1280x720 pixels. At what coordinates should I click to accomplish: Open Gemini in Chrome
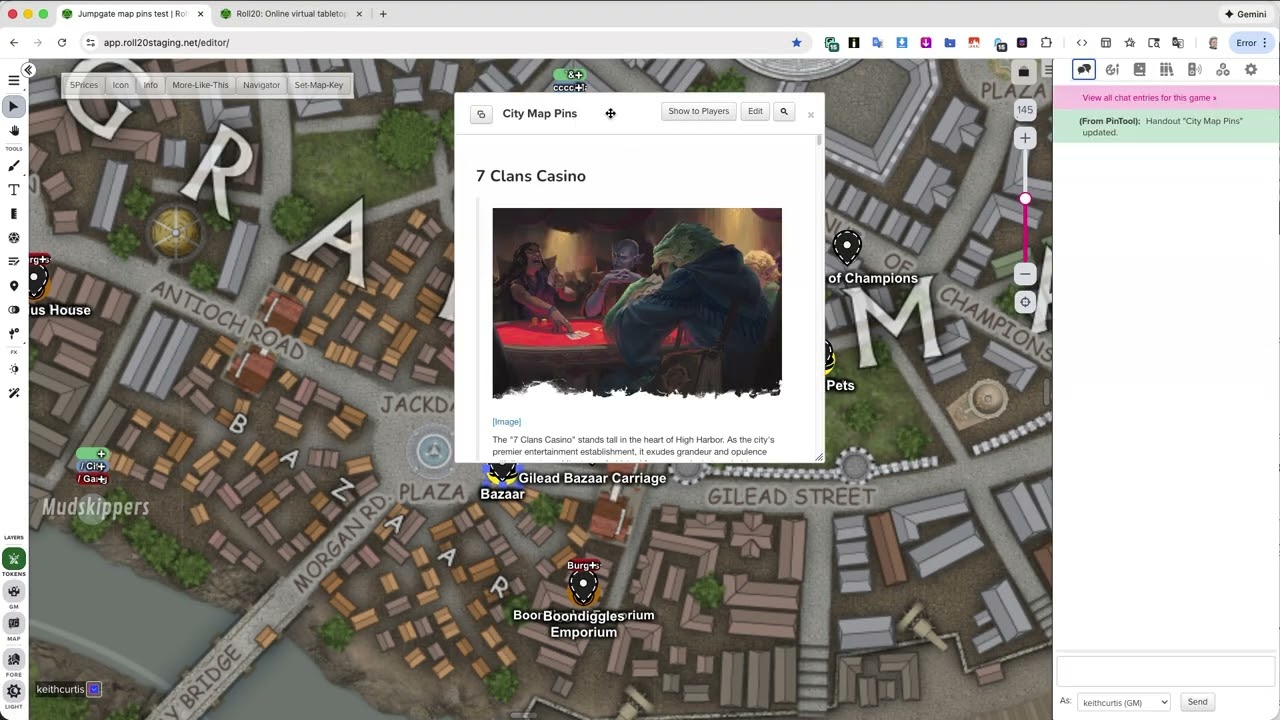pos(1245,14)
